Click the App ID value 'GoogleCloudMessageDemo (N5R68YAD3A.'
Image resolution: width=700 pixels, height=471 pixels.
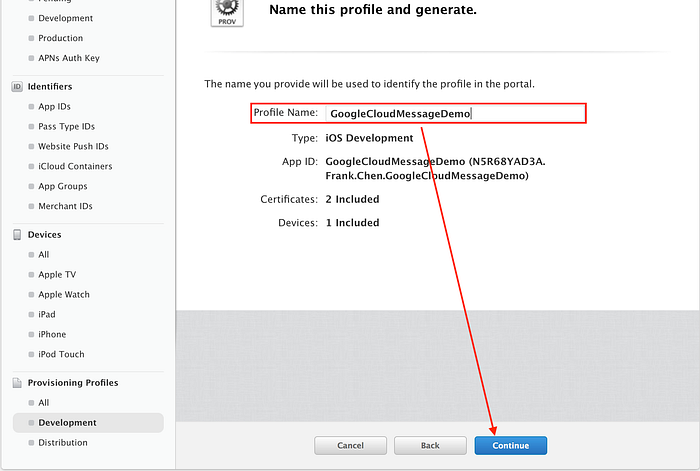pos(435,162)
